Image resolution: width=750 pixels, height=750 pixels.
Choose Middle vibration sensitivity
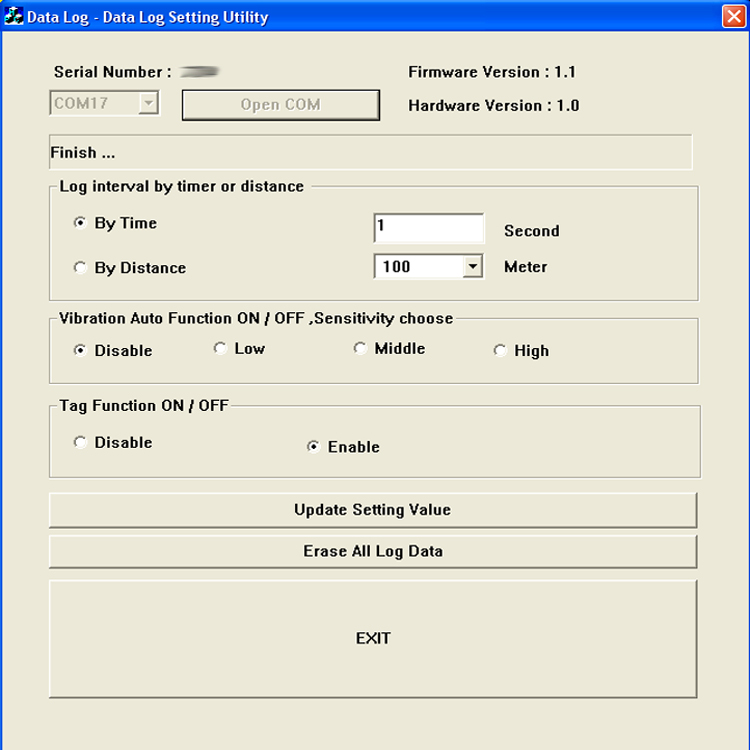click(360, 348)
